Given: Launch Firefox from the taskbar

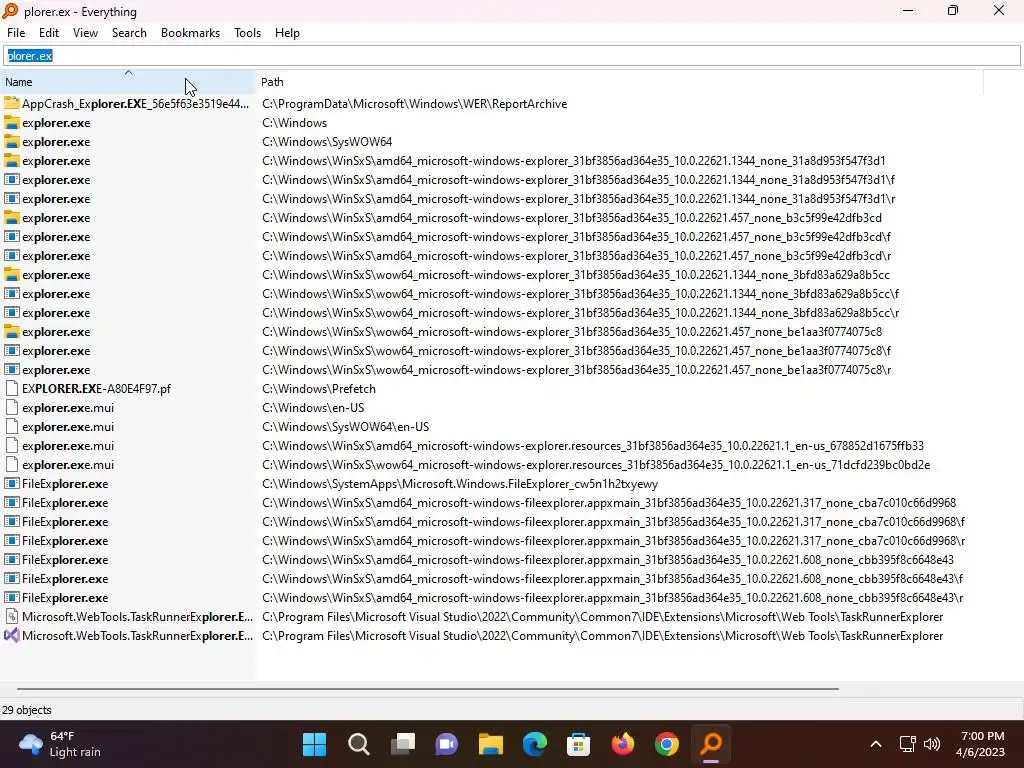Looking at the screenshot, I should [x=622, y=744].
